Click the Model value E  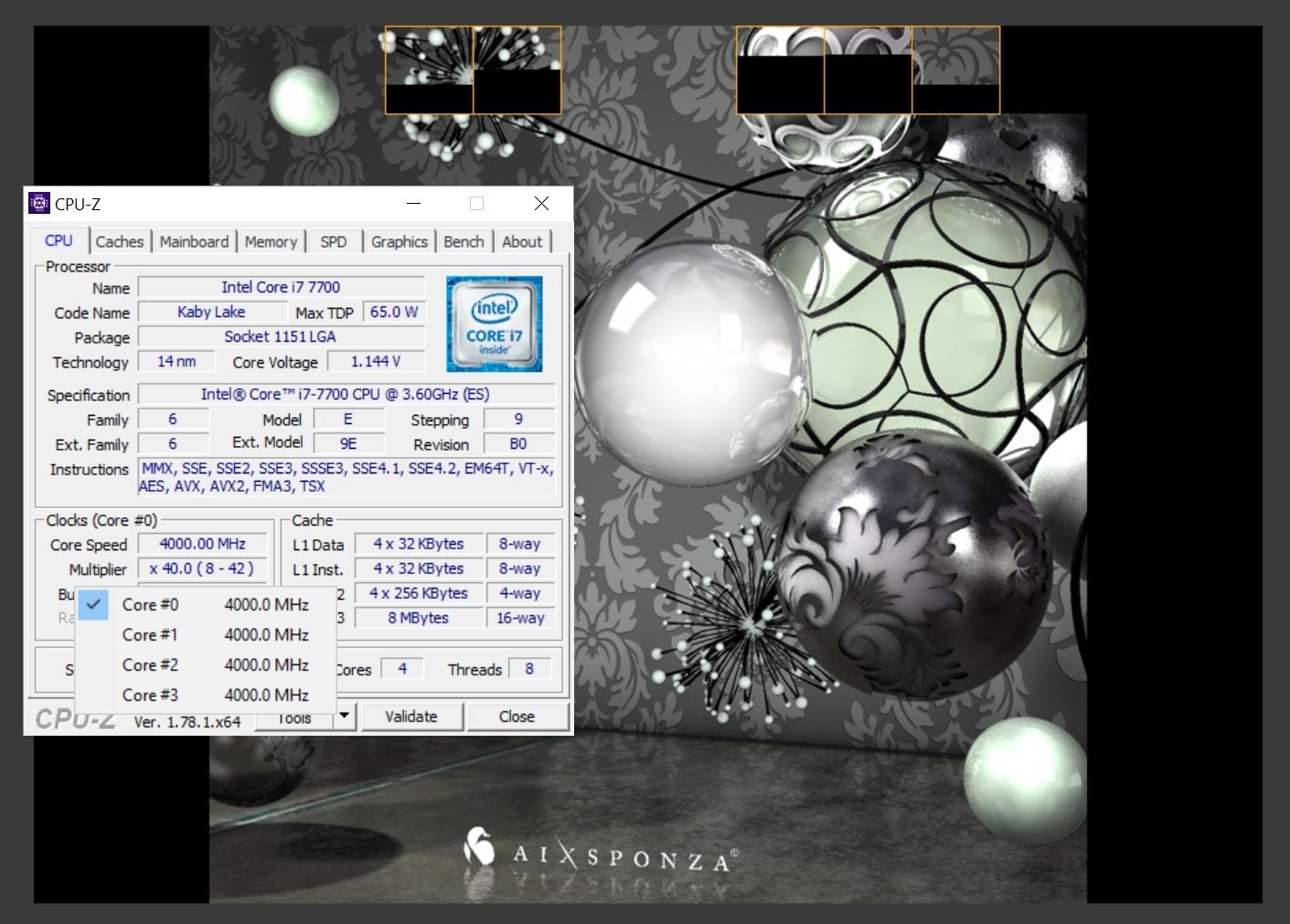tap(348, 419)
